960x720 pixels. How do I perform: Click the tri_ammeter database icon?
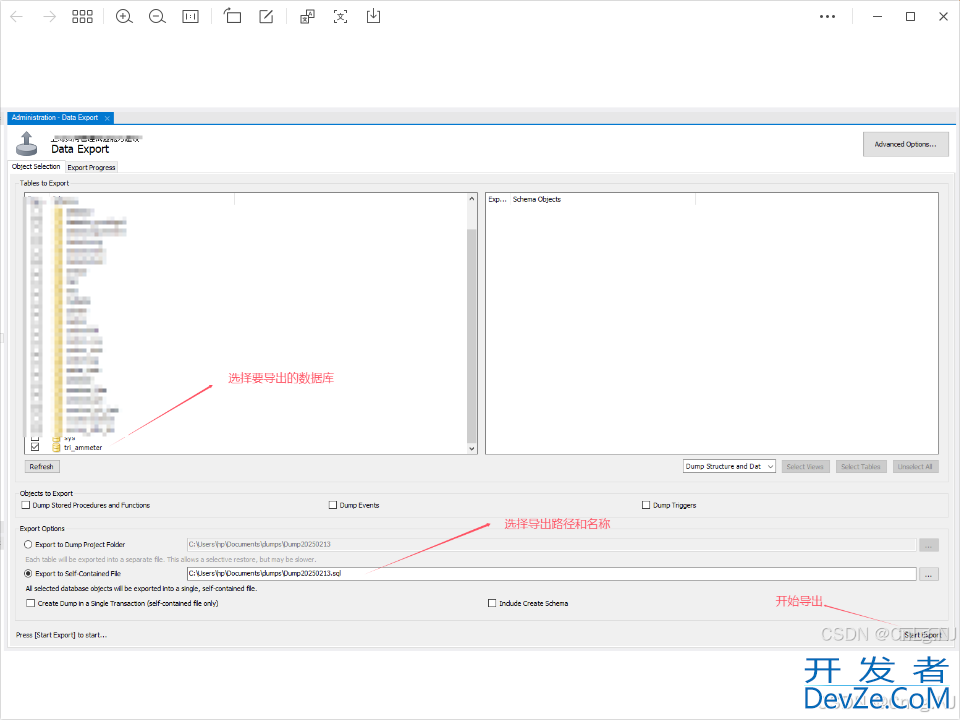56,448
